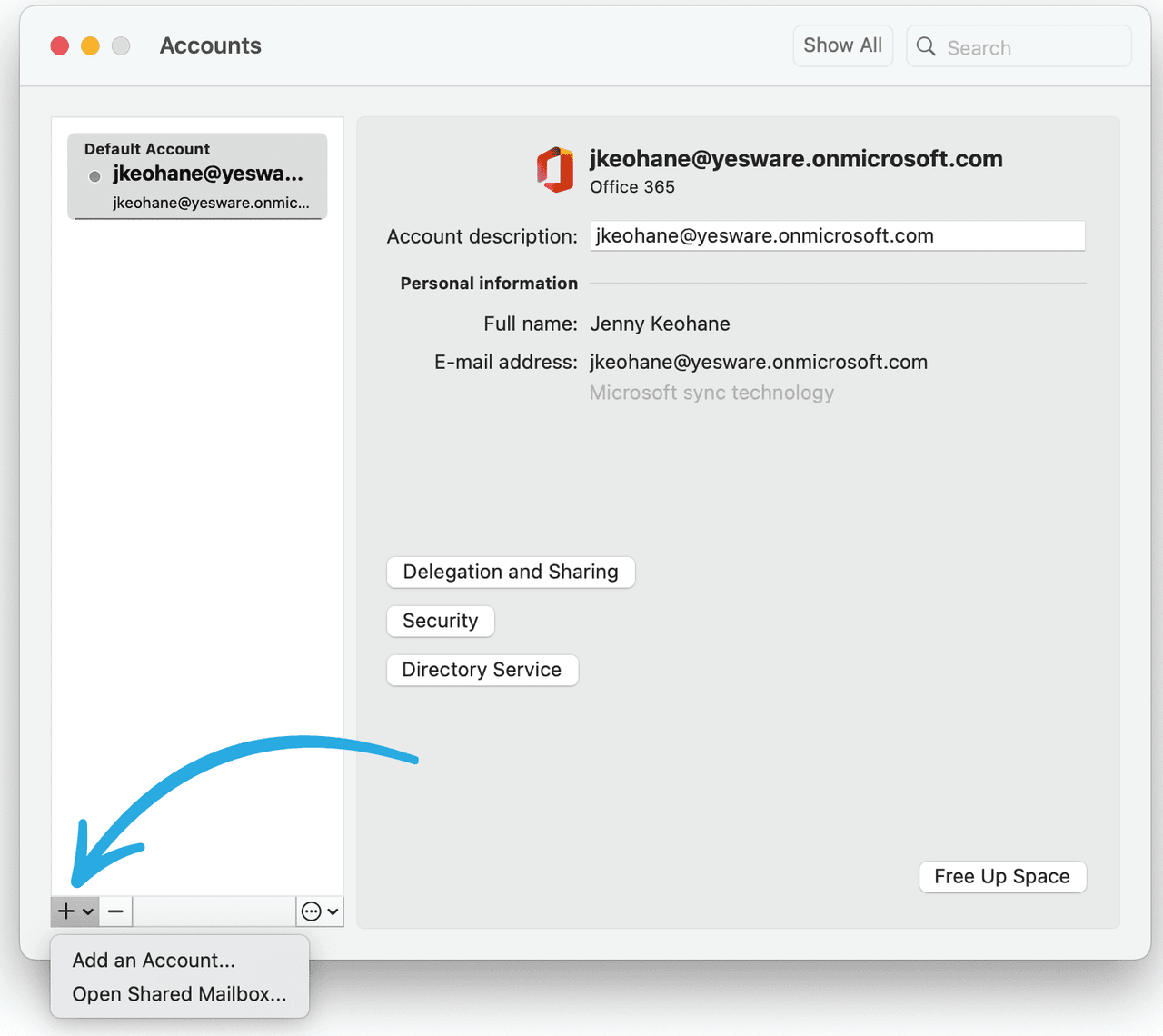Select Open Shared Mailbox from the menu

point(178,993)
